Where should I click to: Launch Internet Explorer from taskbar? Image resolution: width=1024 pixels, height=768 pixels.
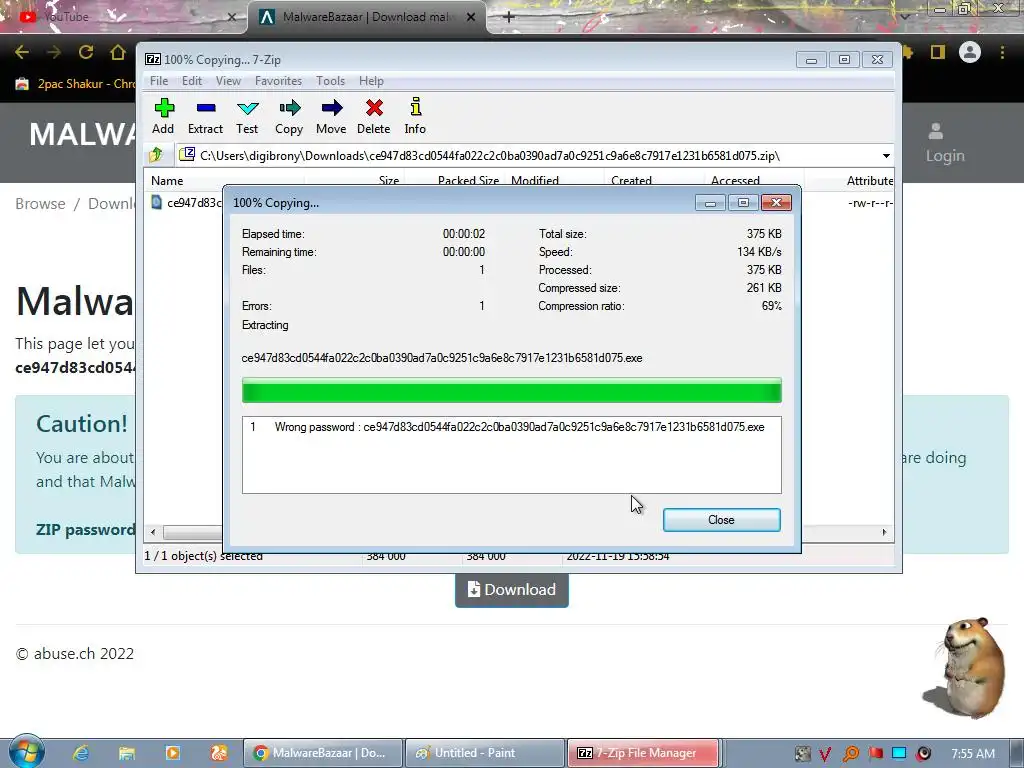[x=80, y=753]
